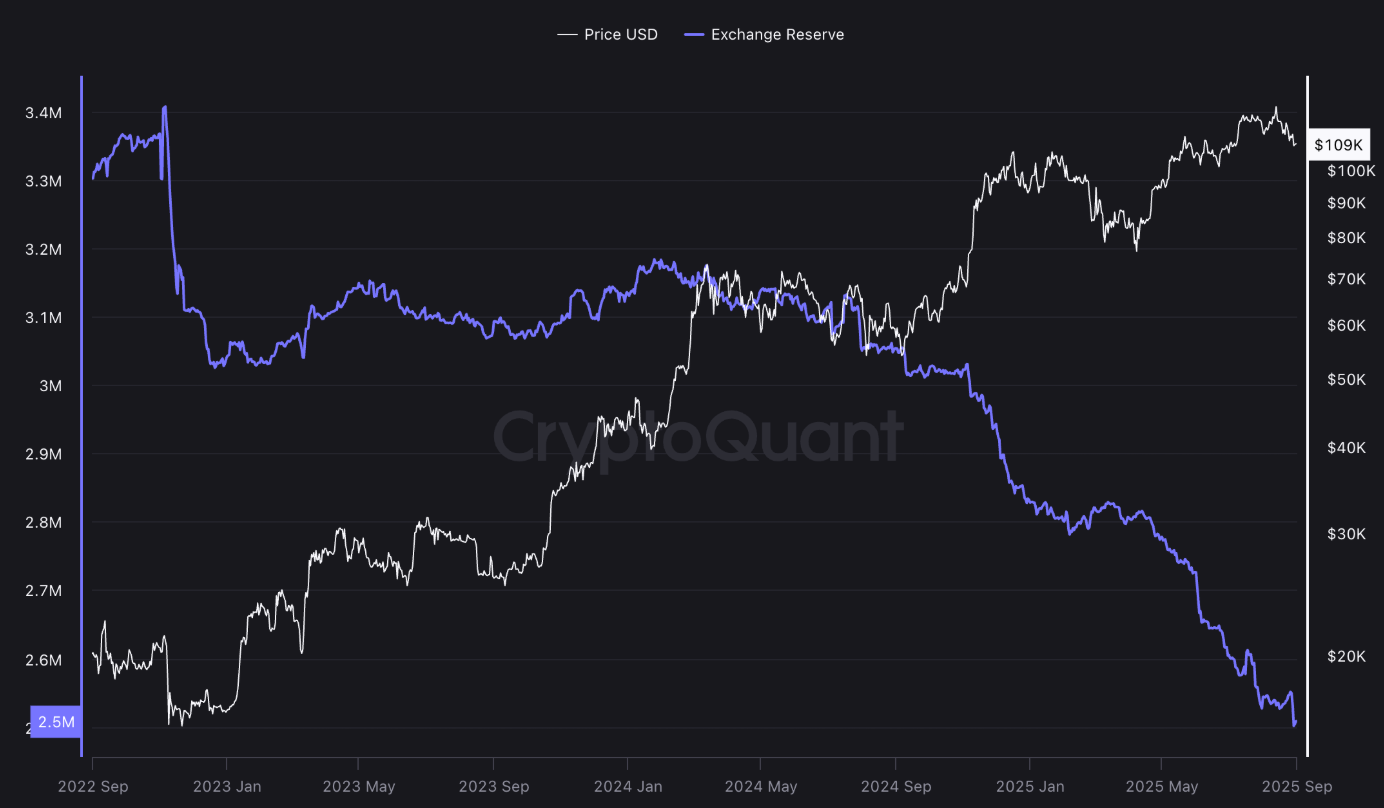Select the 2023 Jan date label

click(226, 787)
